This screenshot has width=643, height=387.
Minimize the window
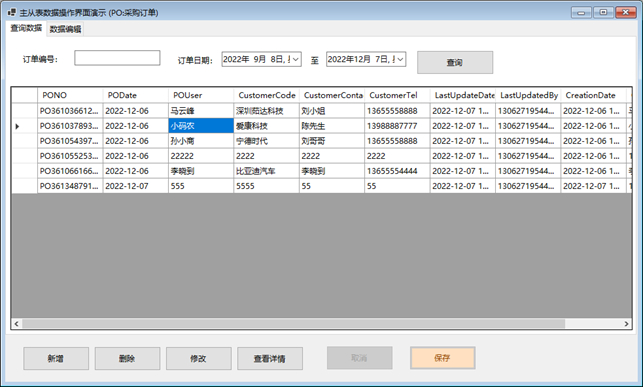[581, 12]
